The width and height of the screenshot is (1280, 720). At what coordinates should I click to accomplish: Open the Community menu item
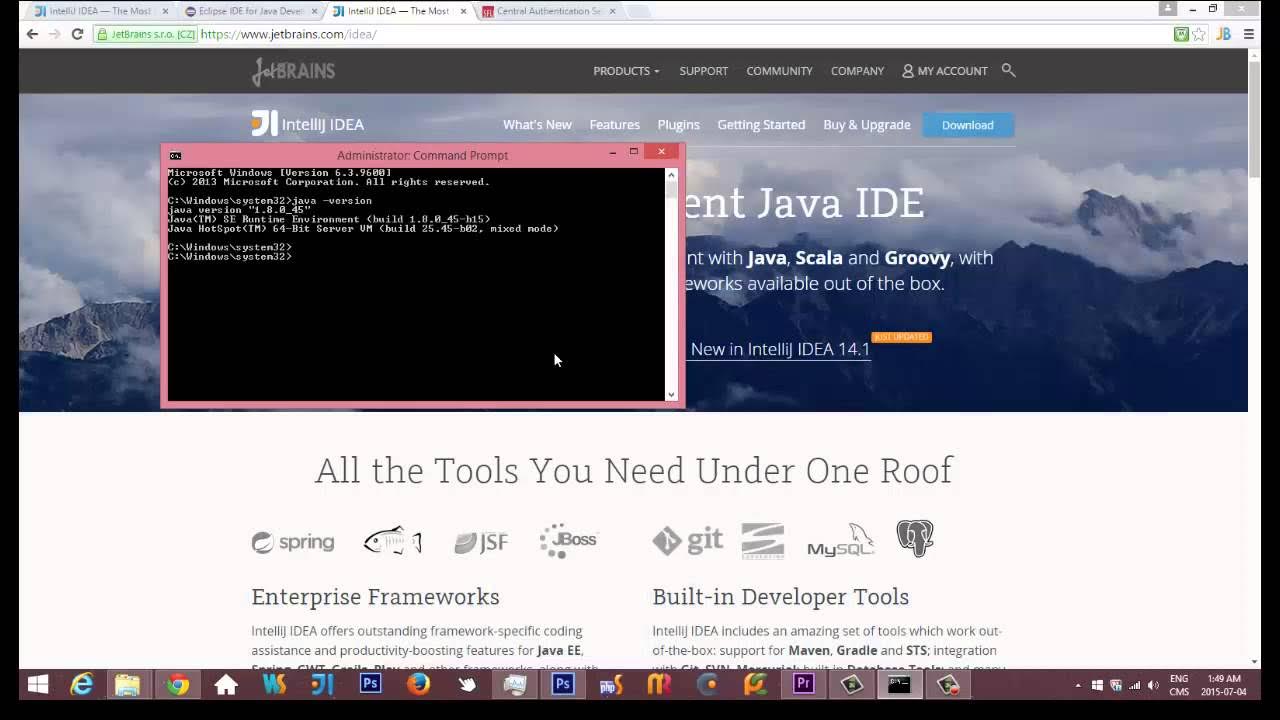pos(779,71)
